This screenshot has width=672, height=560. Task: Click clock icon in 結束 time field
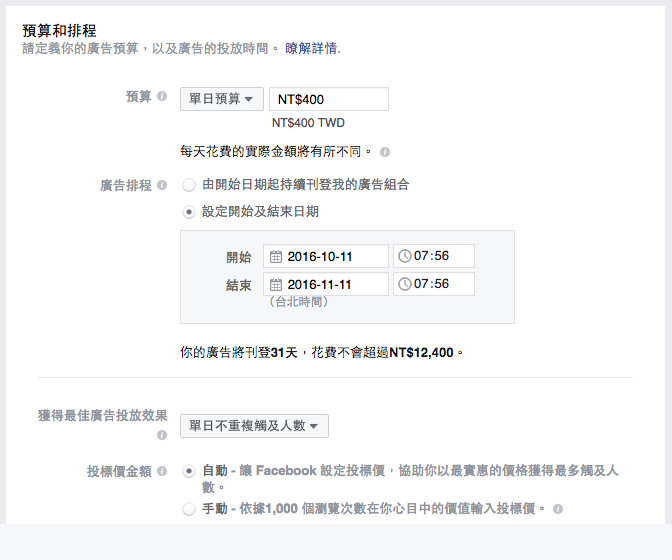(405, 284)
